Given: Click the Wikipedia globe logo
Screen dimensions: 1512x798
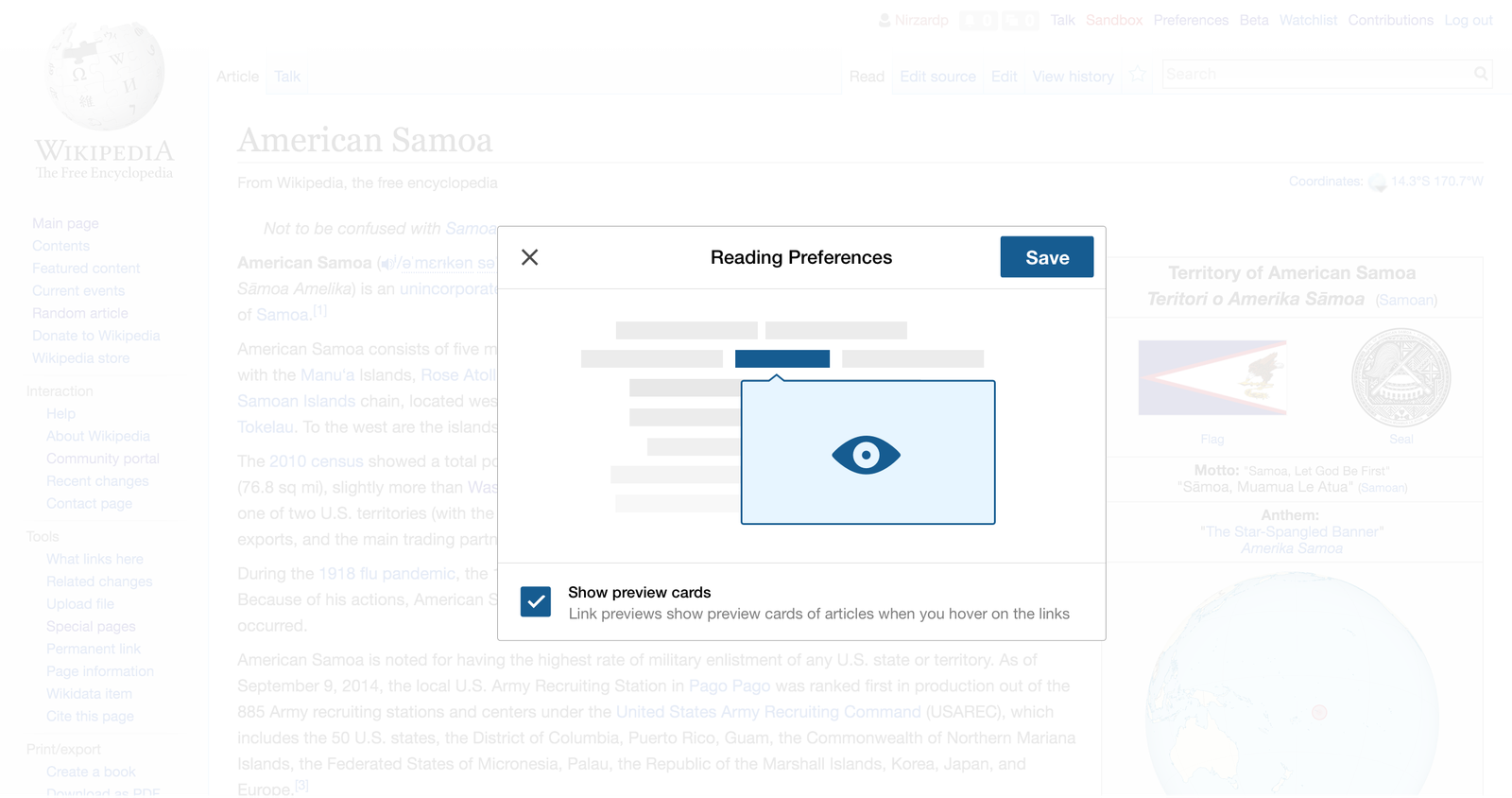Looking at the screenshot, I should coord(106,76).
